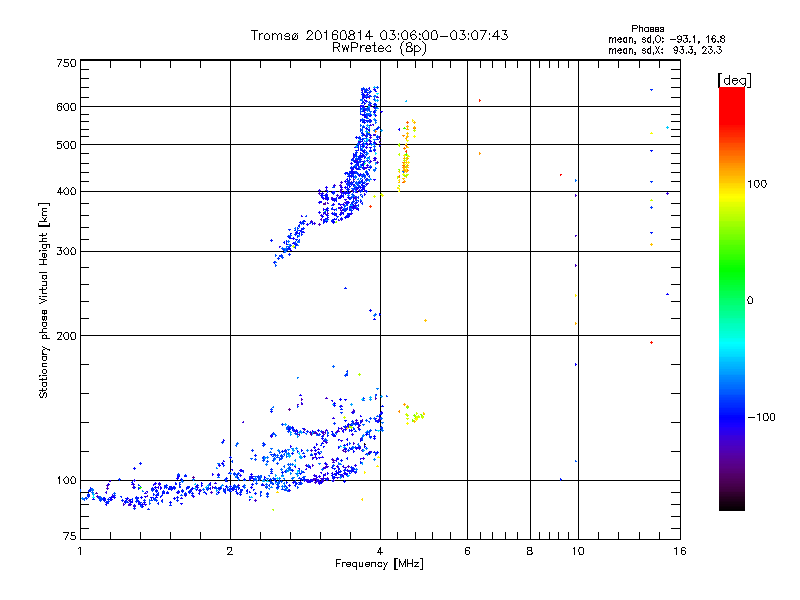Click the "Frequency [MHz]" x-axis label
The width and height of the screenshot is (800, 600).
point(379,564)
